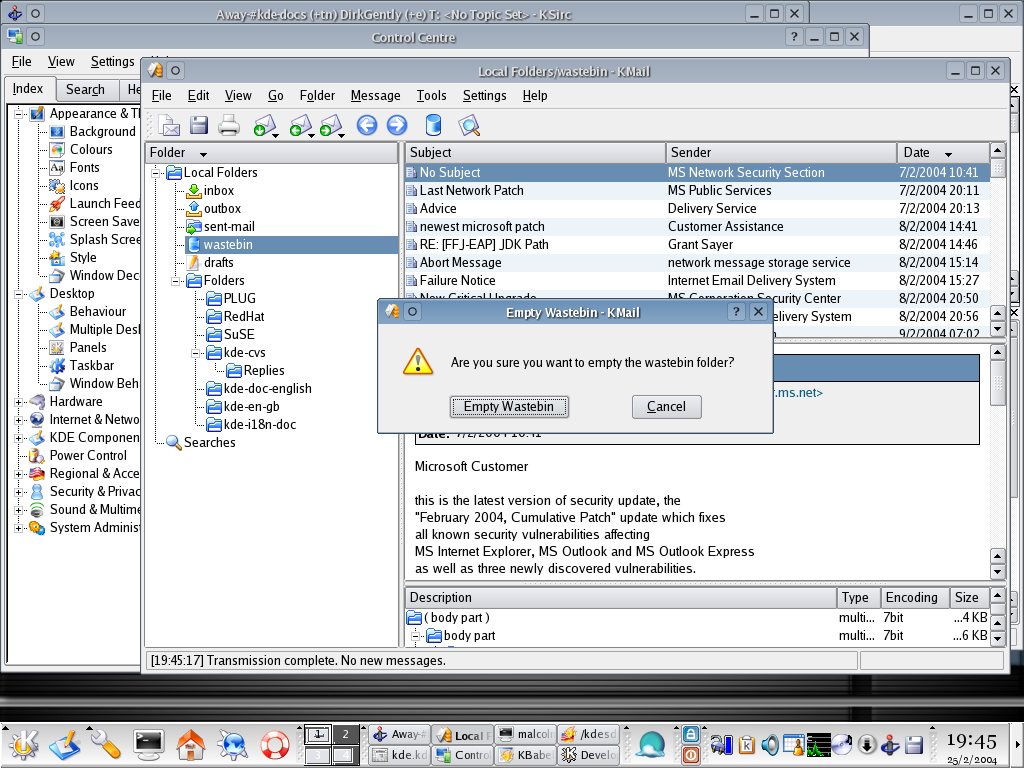Open the Message menu in KMail
Viewport: 1024px width, 768px height.
coord(376,95)
